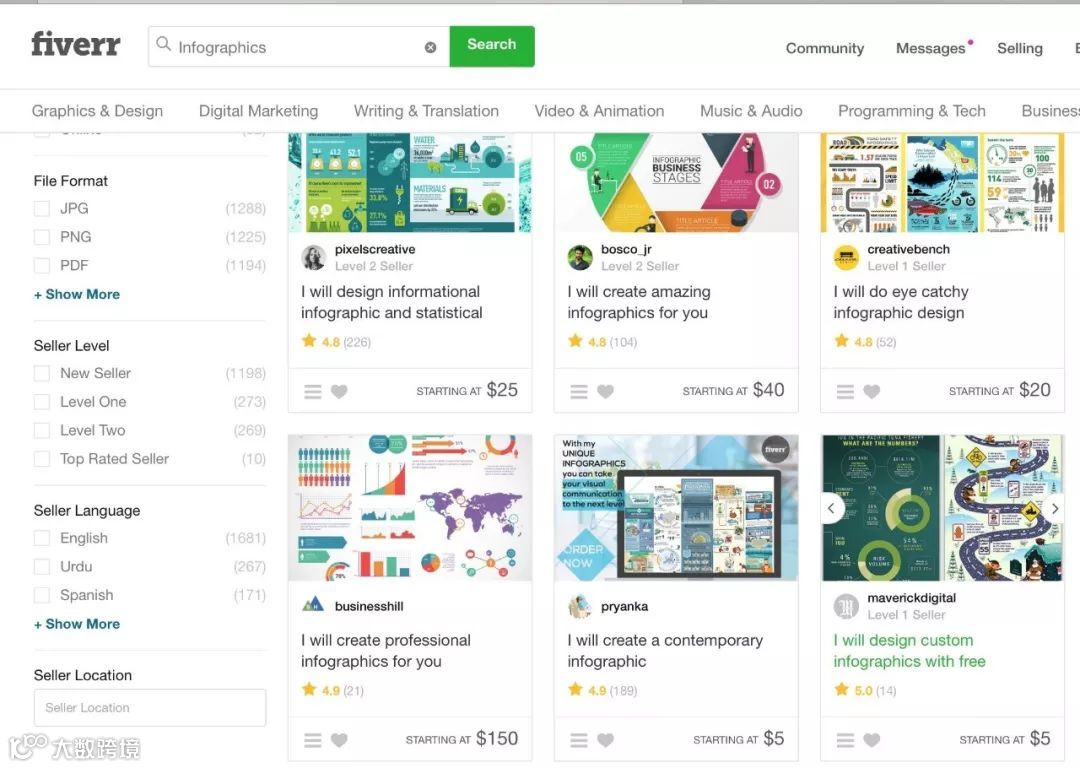
Task: Open gig 'I will create professional infographics'
Action: point(386,651)
